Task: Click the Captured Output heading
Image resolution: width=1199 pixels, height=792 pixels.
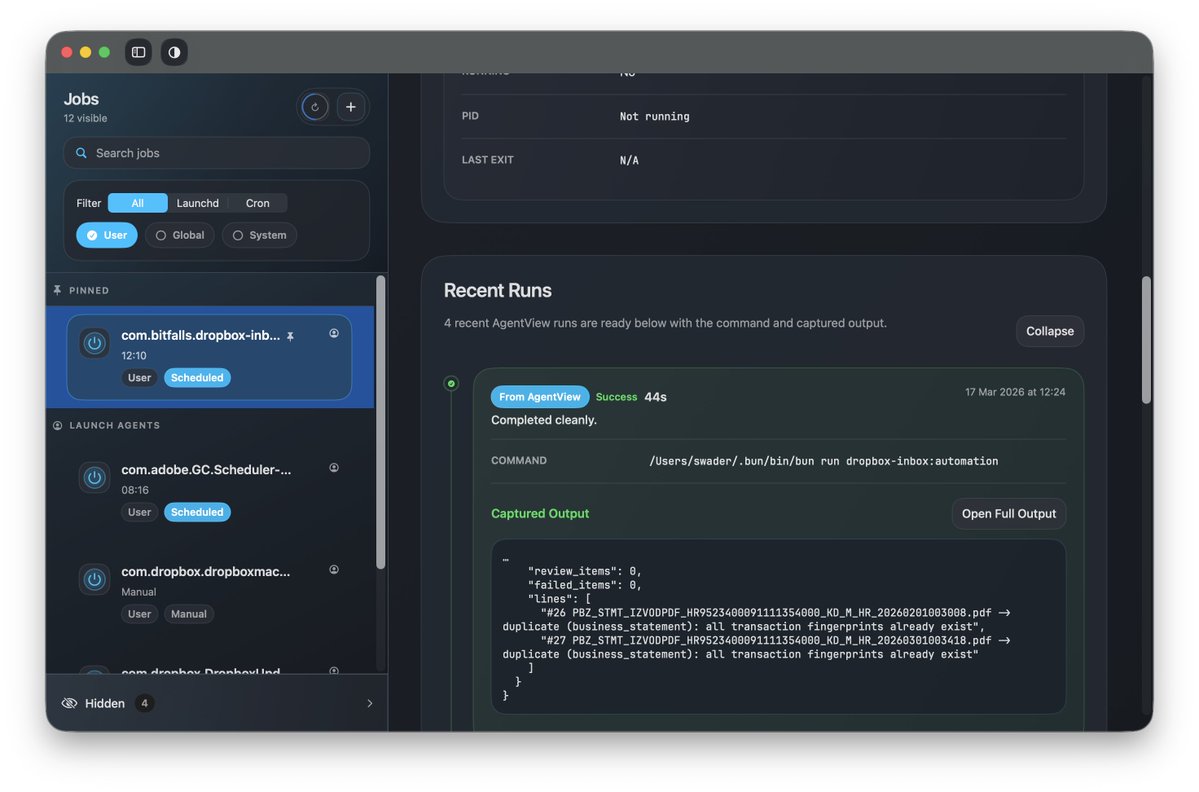Action: 540,514
